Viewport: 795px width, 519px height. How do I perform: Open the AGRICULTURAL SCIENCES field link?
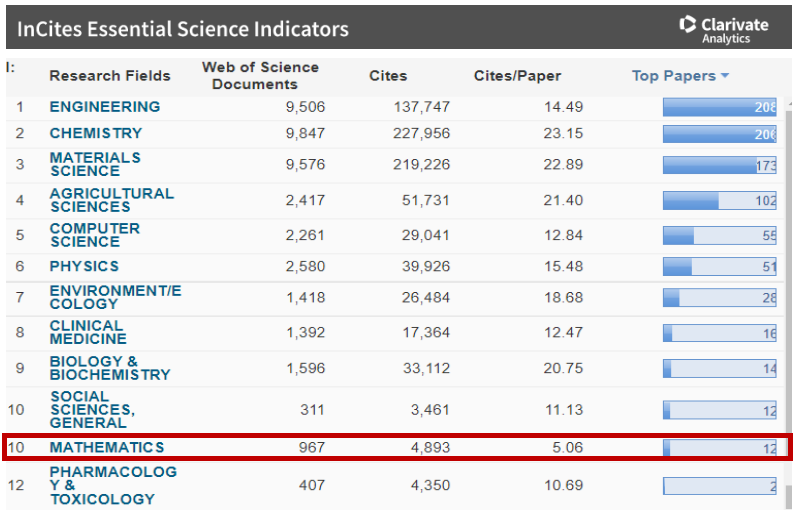(111, 200)
